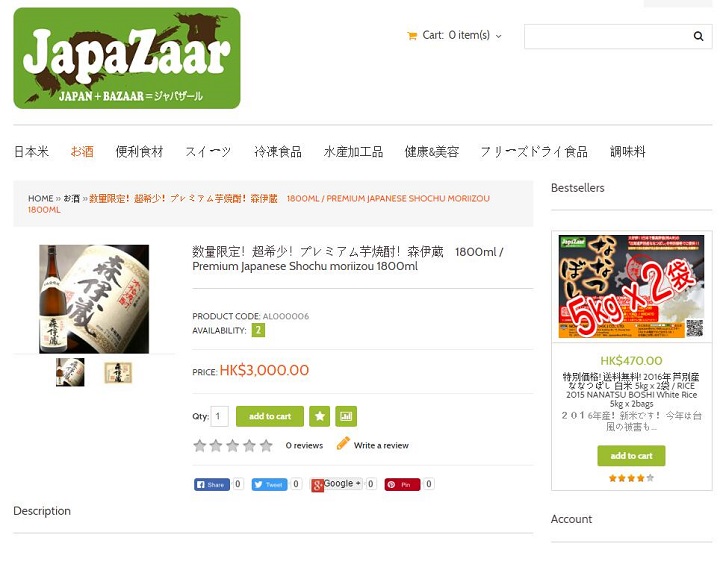Pin product on Pinterest

(402, 484)
